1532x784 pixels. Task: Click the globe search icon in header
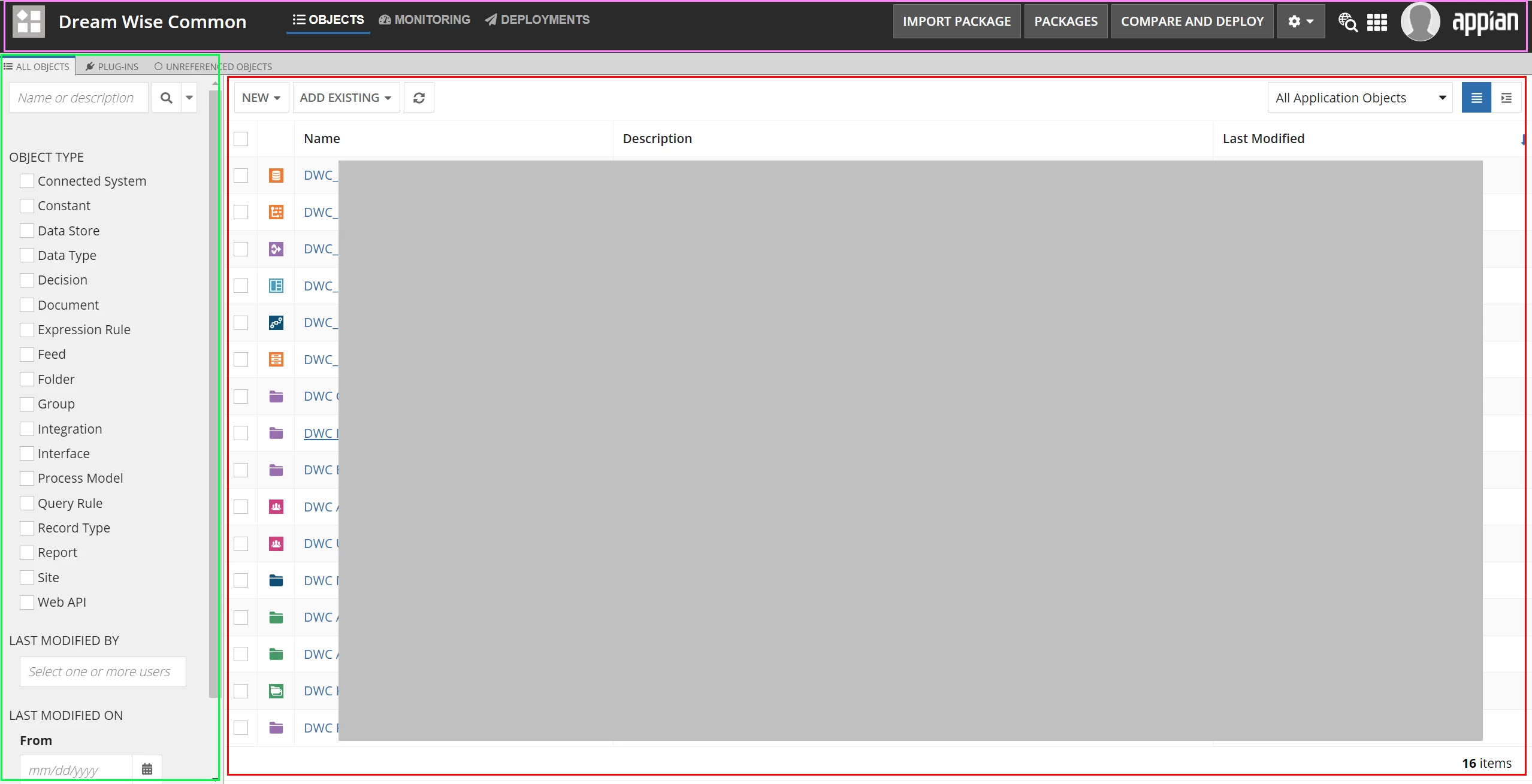(1348, 22)
